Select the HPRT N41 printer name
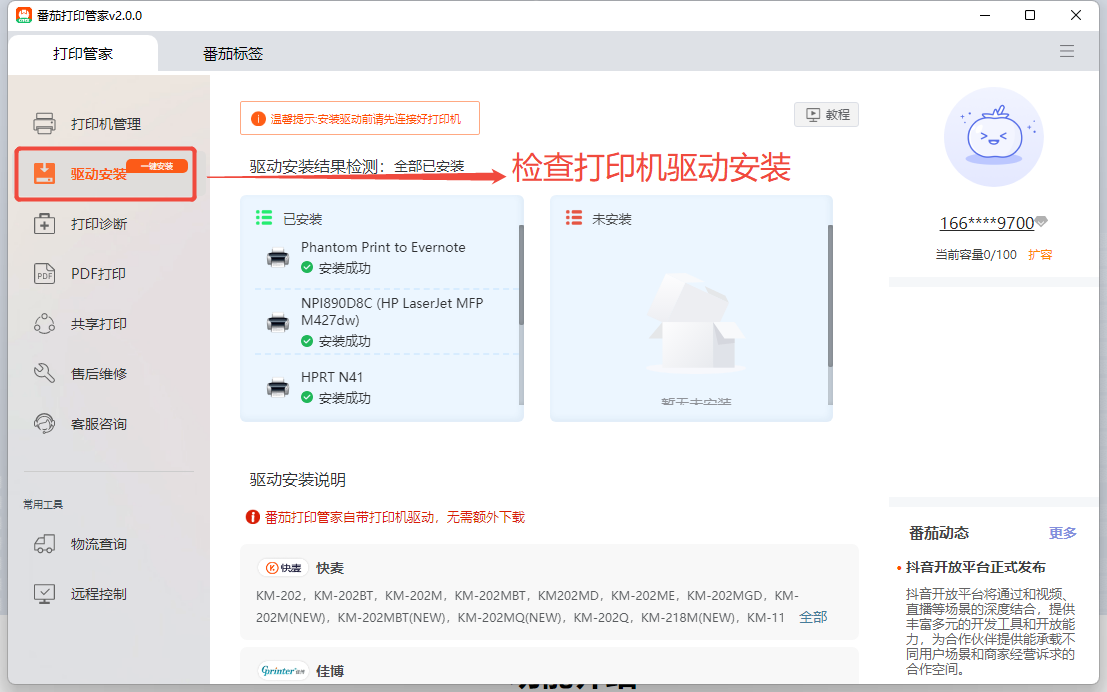Viewport: 1107px width, 692px height. pos(332,377)
